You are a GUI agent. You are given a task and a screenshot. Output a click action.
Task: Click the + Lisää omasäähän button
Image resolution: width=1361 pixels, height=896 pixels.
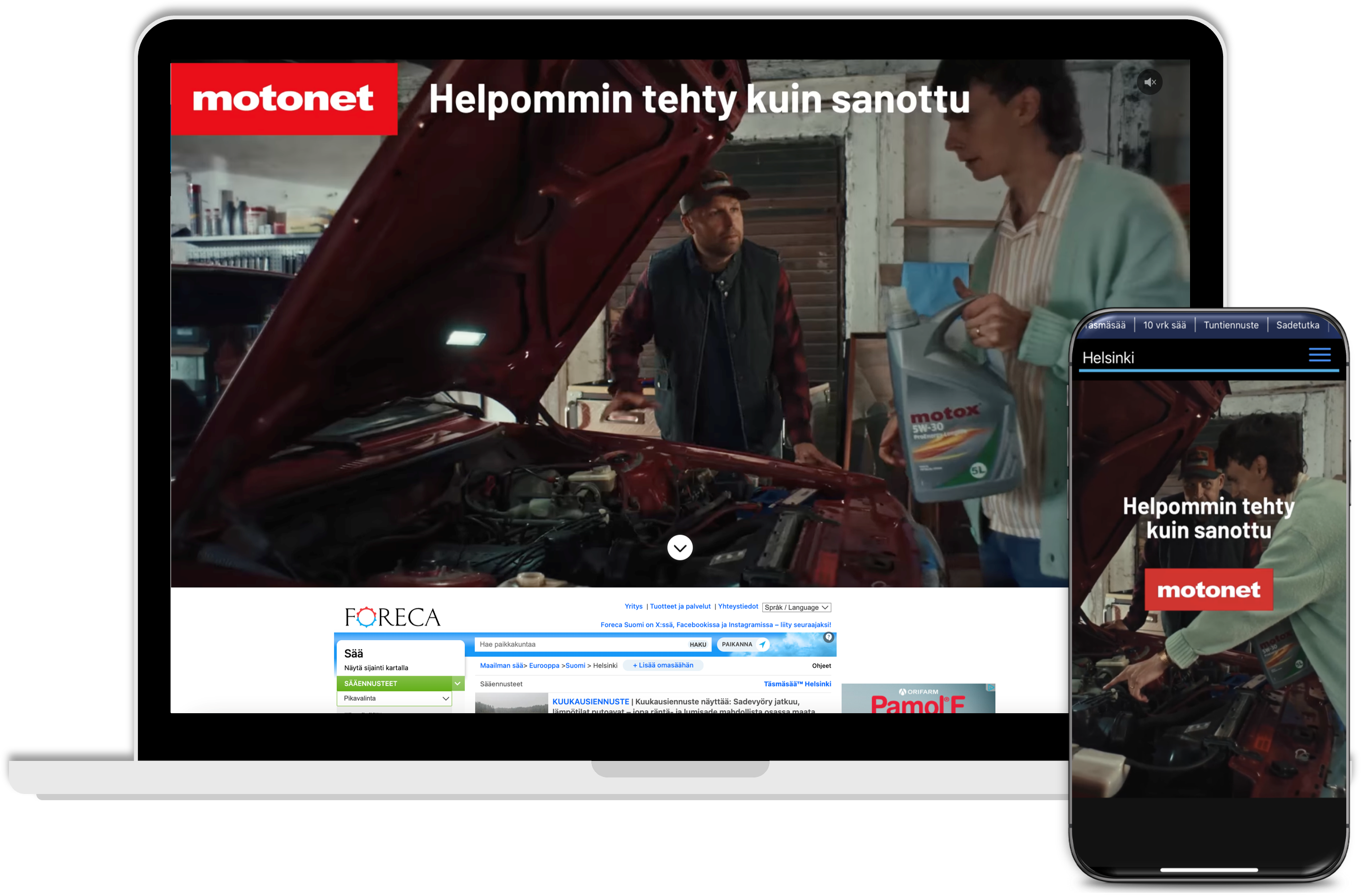tap(663, 665)
